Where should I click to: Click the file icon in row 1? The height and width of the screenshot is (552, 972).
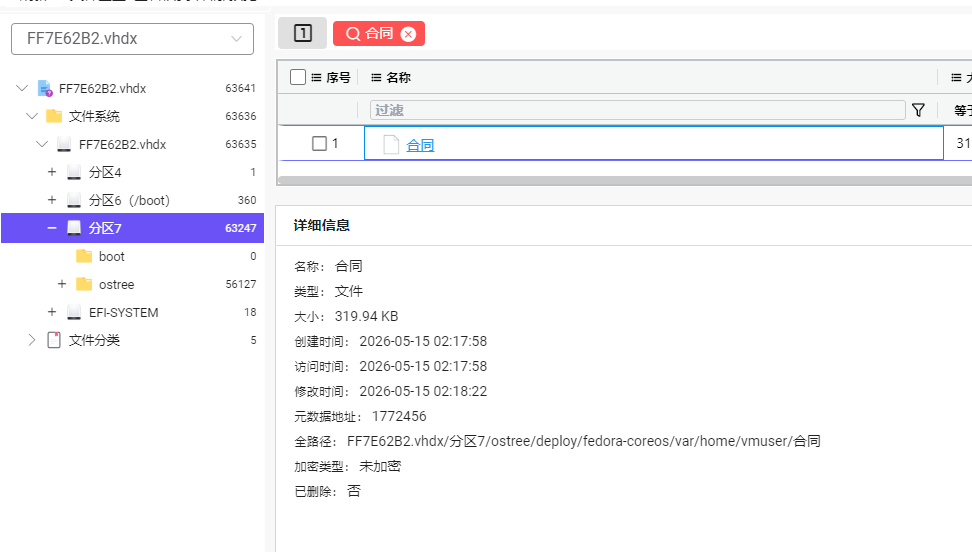[x=391, y=144]
